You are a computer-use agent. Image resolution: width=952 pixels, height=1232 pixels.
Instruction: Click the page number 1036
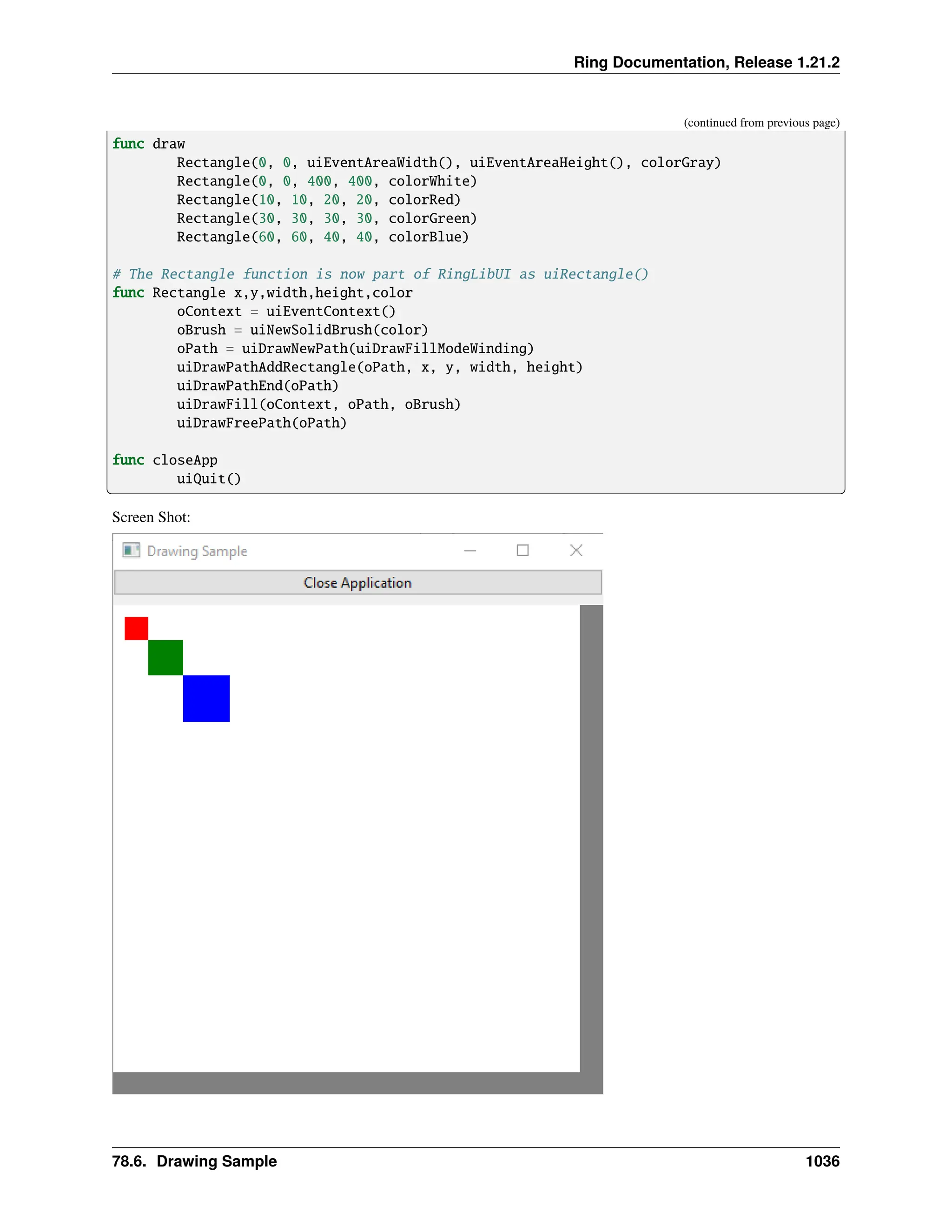(x=822, y=1161)
